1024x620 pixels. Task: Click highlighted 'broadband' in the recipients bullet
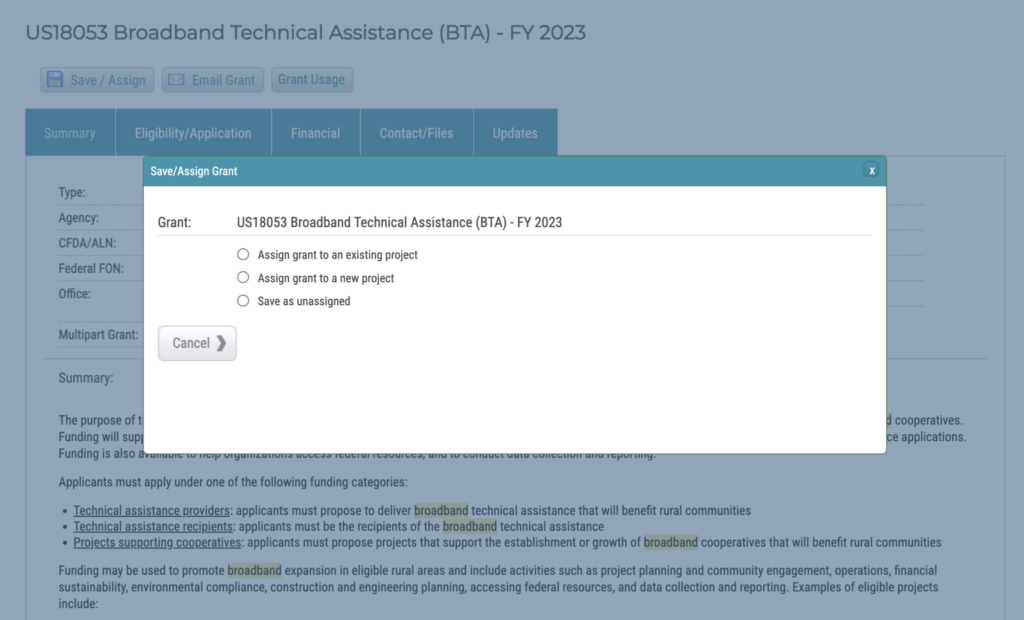click(470, 526)
